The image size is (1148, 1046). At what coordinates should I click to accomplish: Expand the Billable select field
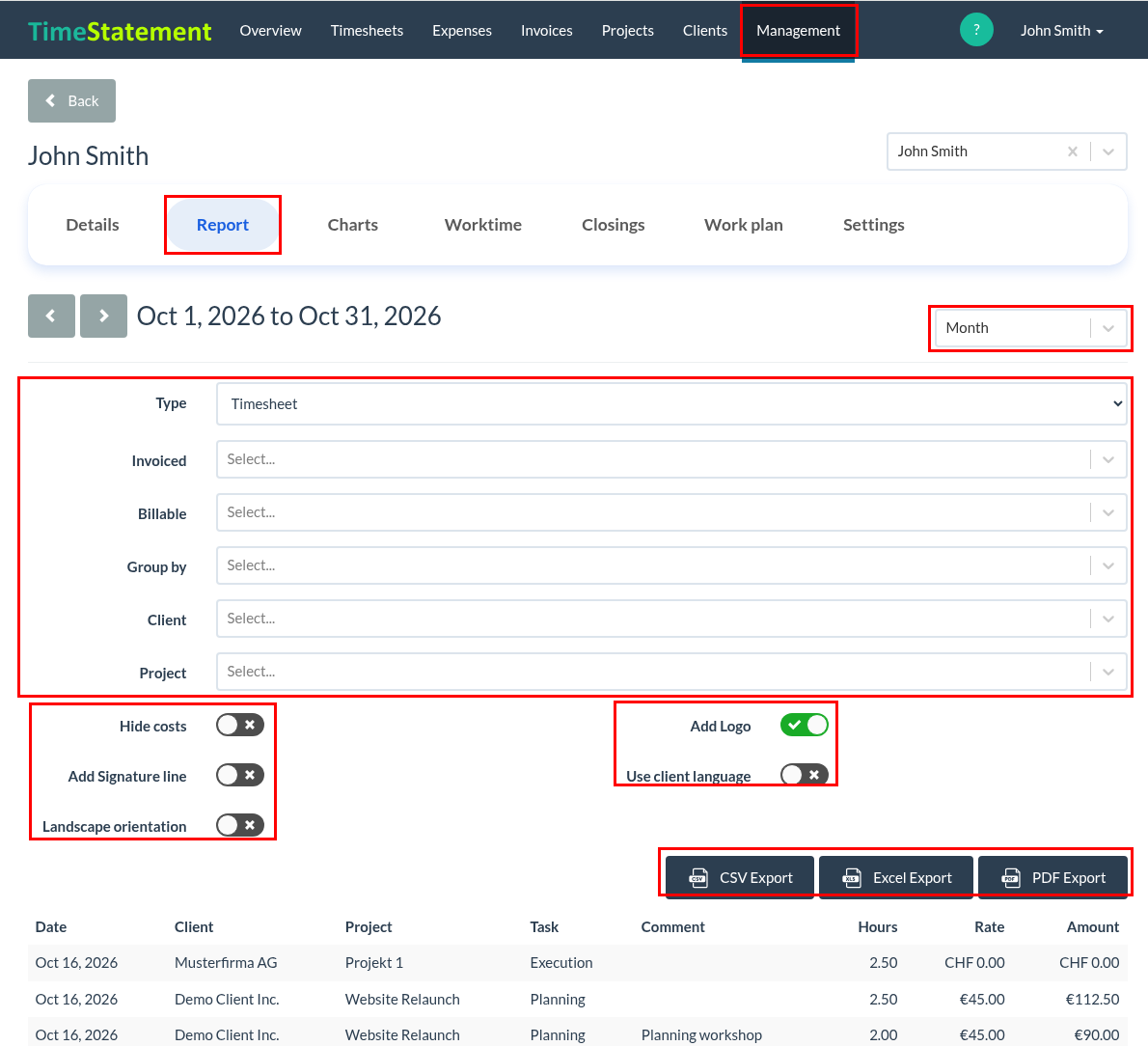pyautogui.click(x=671, y=512)
